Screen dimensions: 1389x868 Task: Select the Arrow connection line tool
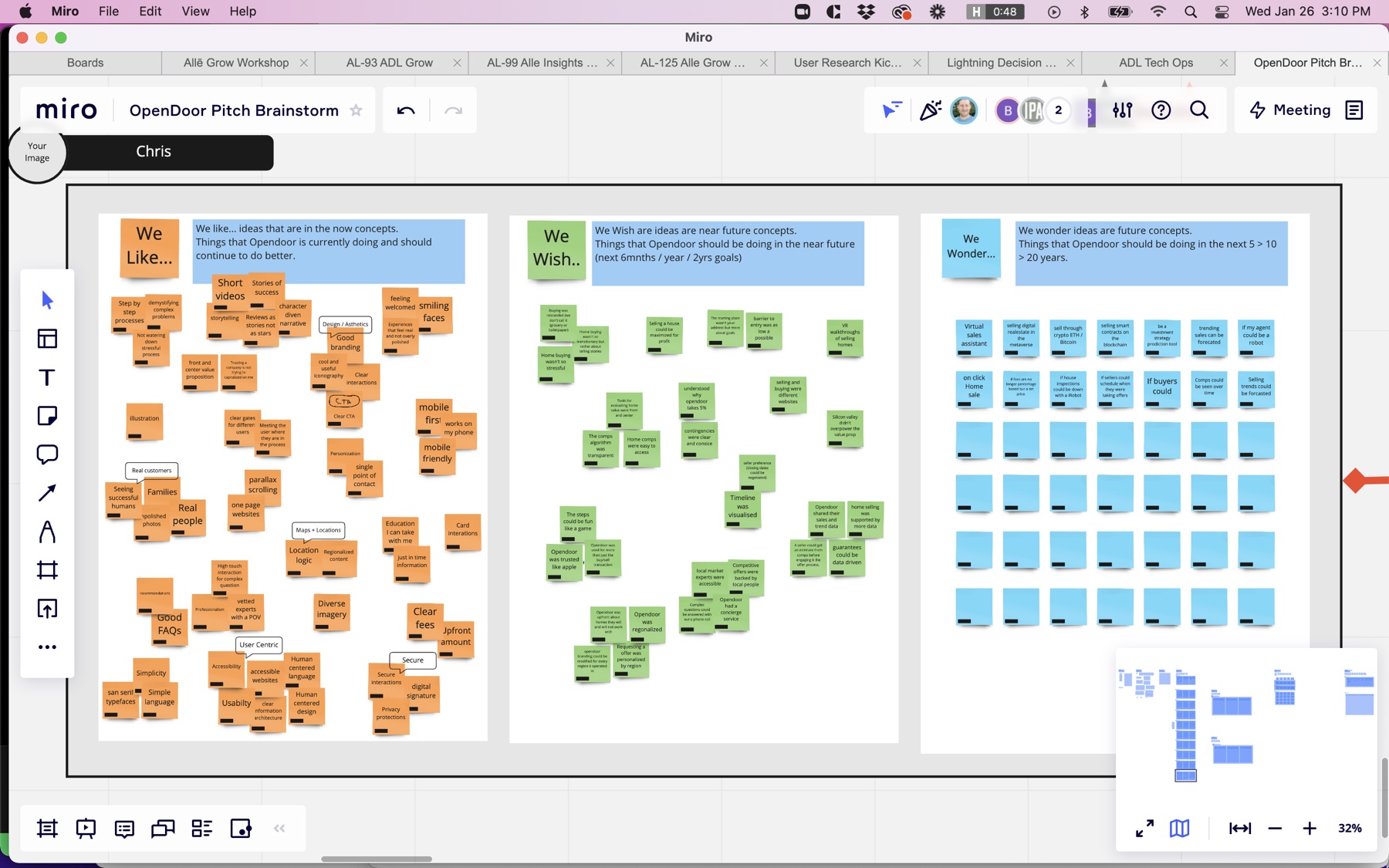pos(47,493)
